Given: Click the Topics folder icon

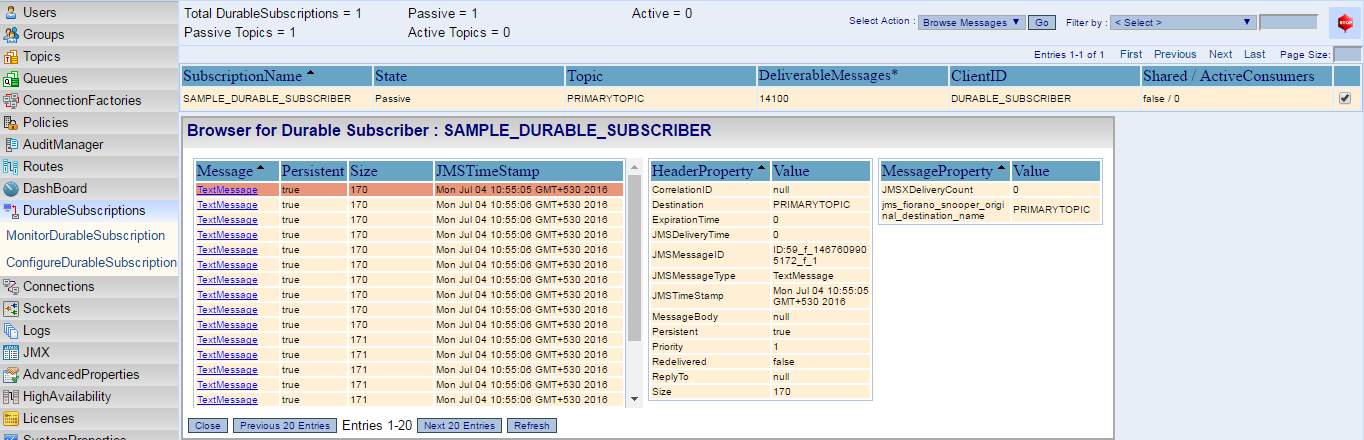Looking at the screenshot, I should (11, 57).
